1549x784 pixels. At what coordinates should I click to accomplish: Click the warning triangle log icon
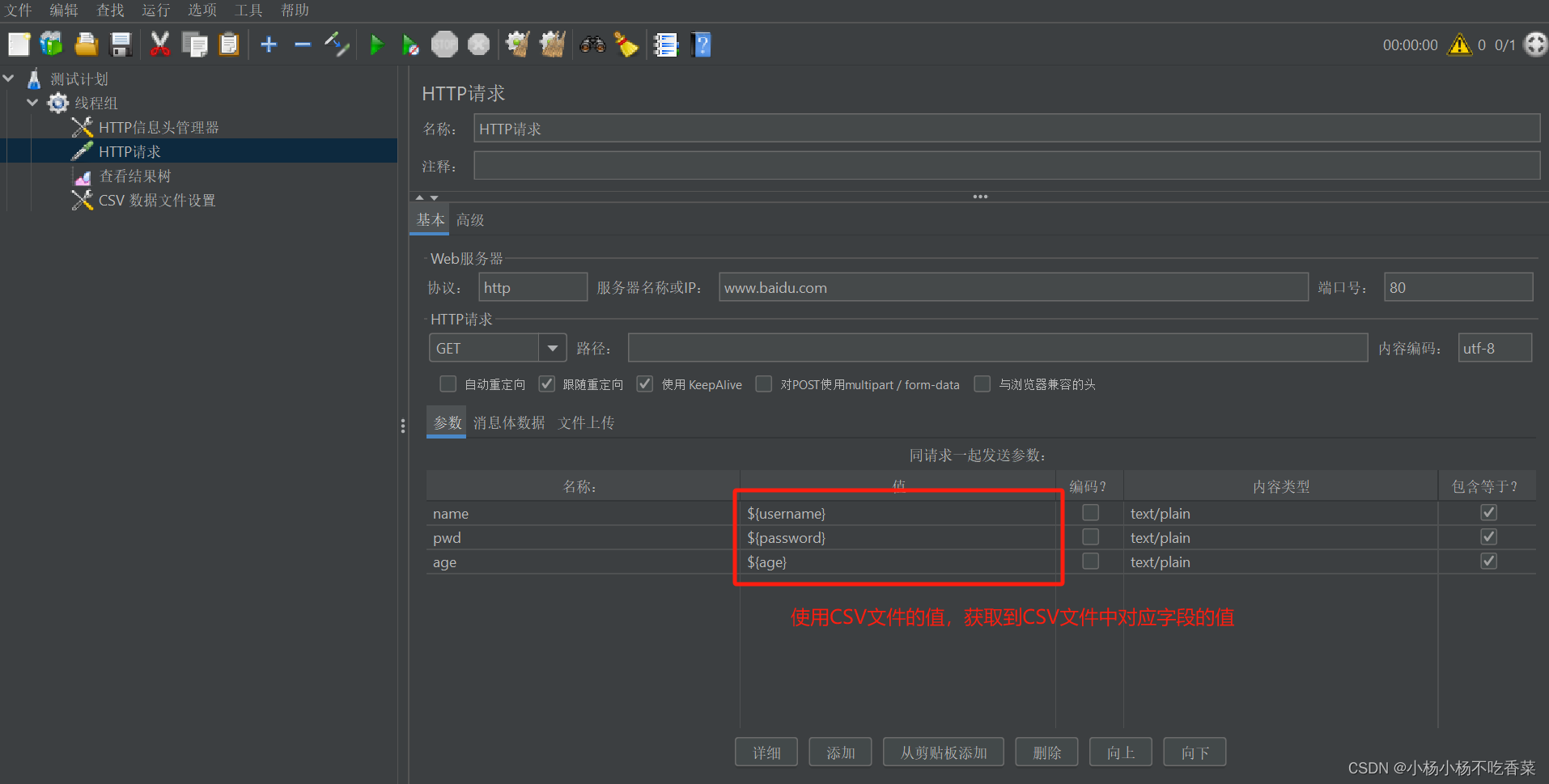click(x=1459, y=44)
